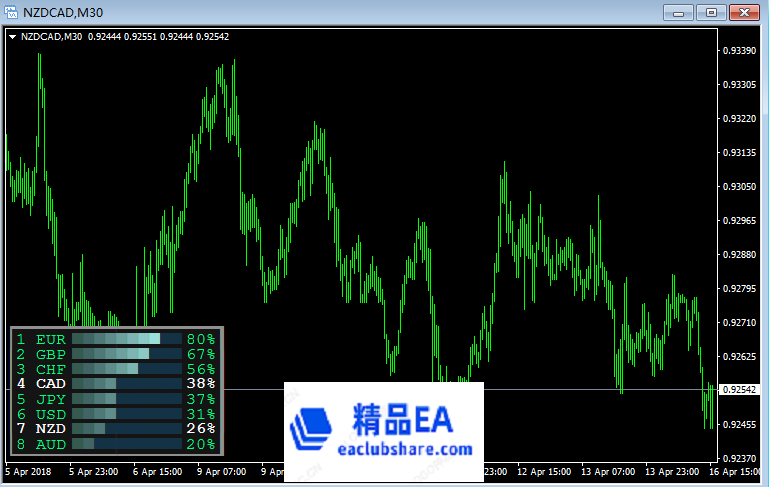Click the CHF 56% value
Viewport: 769px width, 487px height.
pyautogui.click(x=200, y=369)
